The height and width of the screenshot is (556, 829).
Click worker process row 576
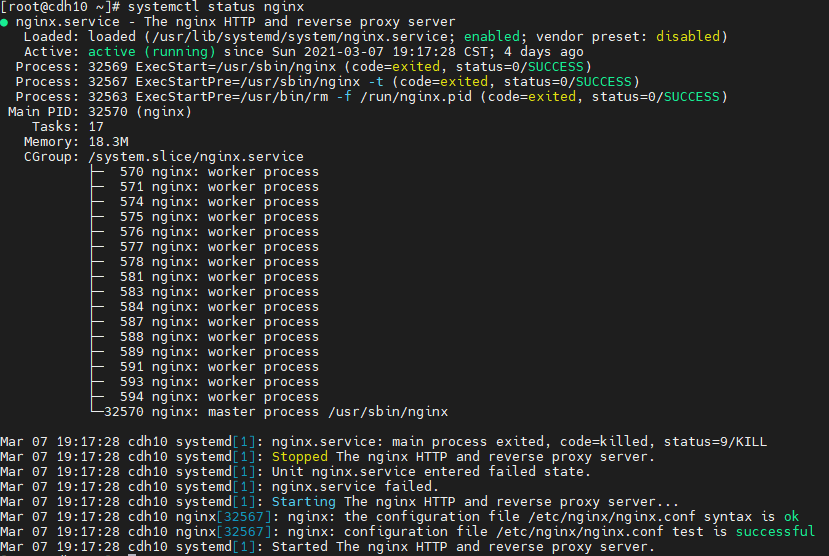tap(205, 231)
